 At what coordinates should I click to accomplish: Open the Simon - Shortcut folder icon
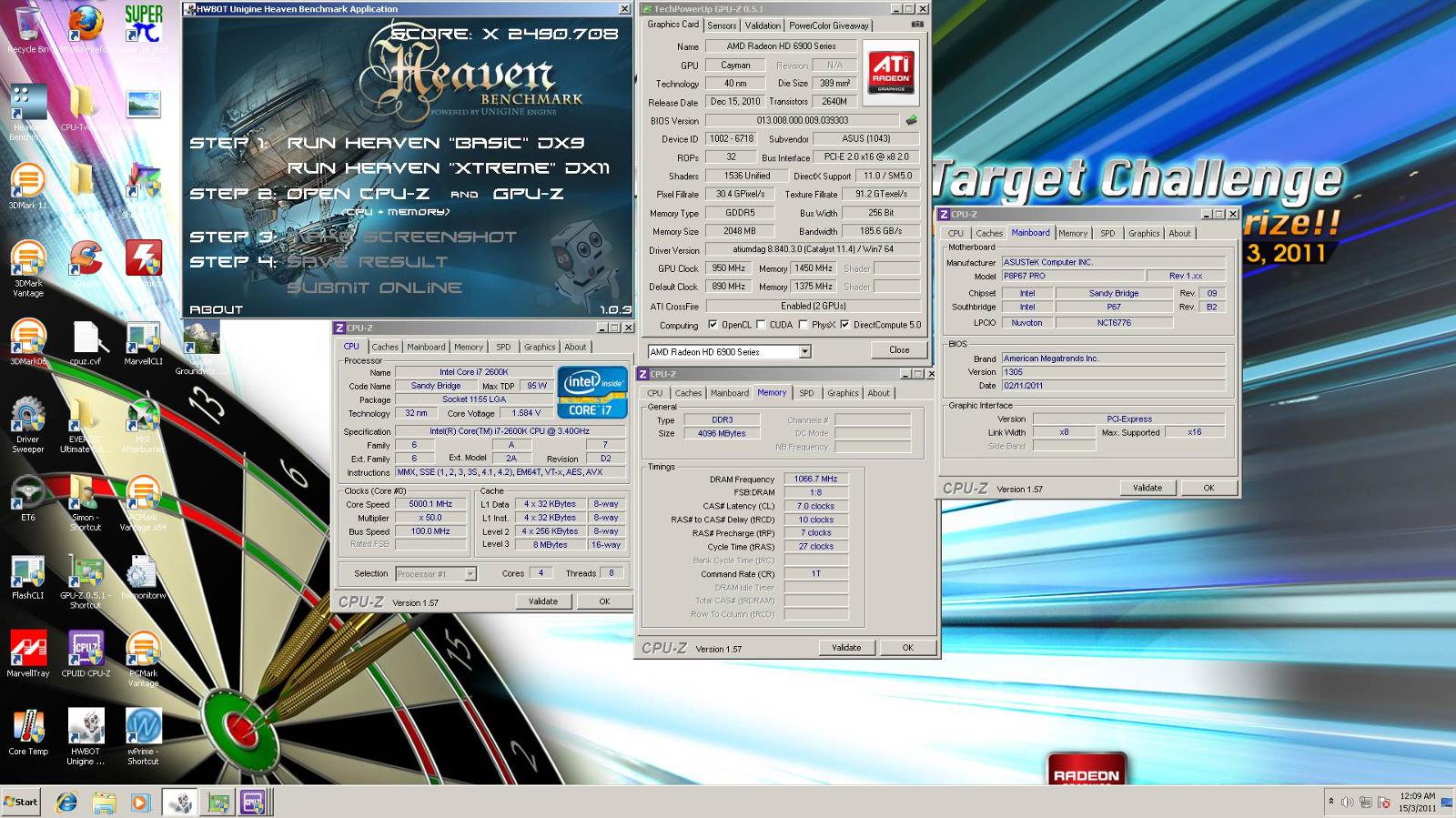click(x=86, y=503)
